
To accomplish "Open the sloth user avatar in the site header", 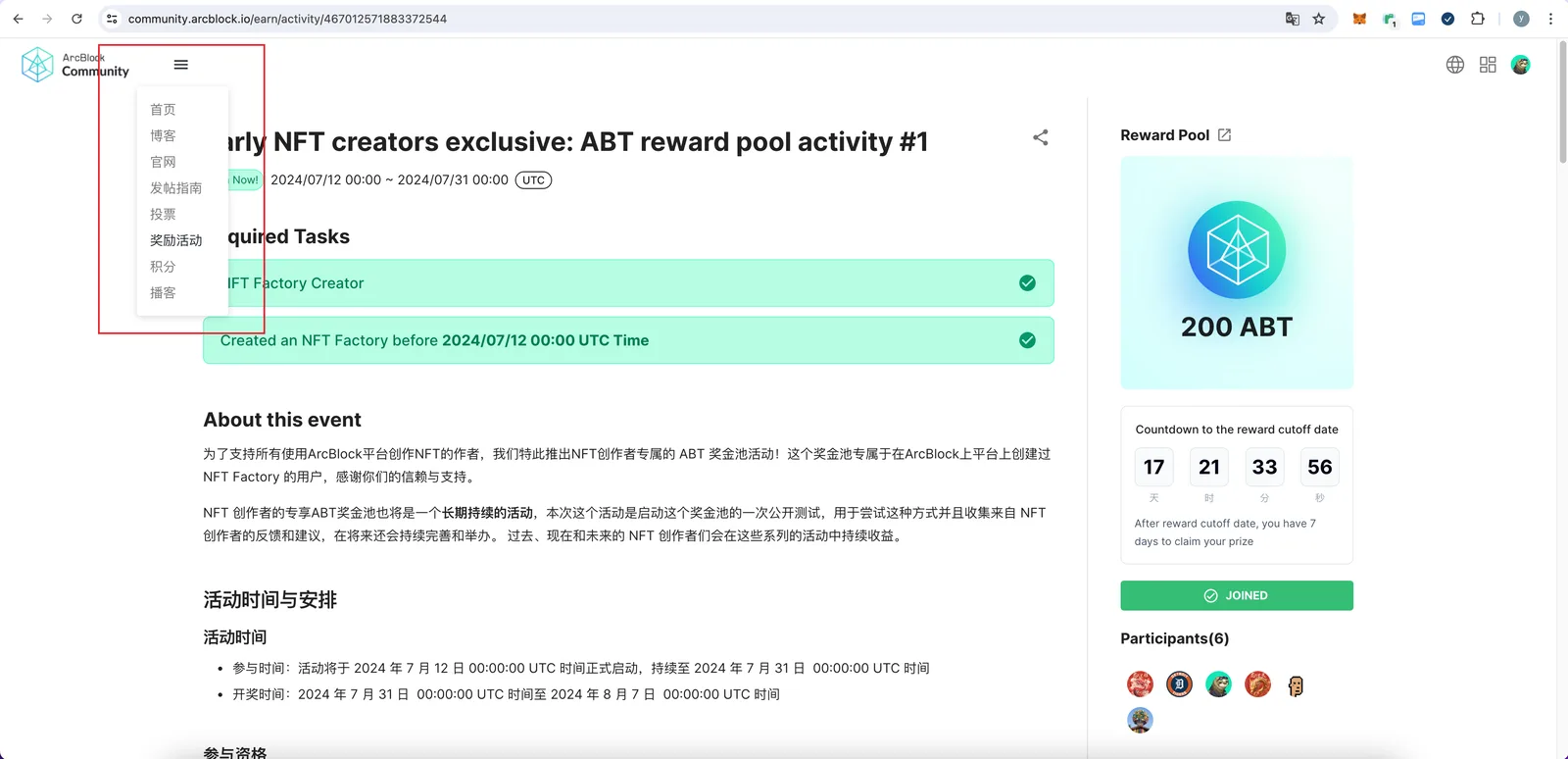I will point(1521,65).
